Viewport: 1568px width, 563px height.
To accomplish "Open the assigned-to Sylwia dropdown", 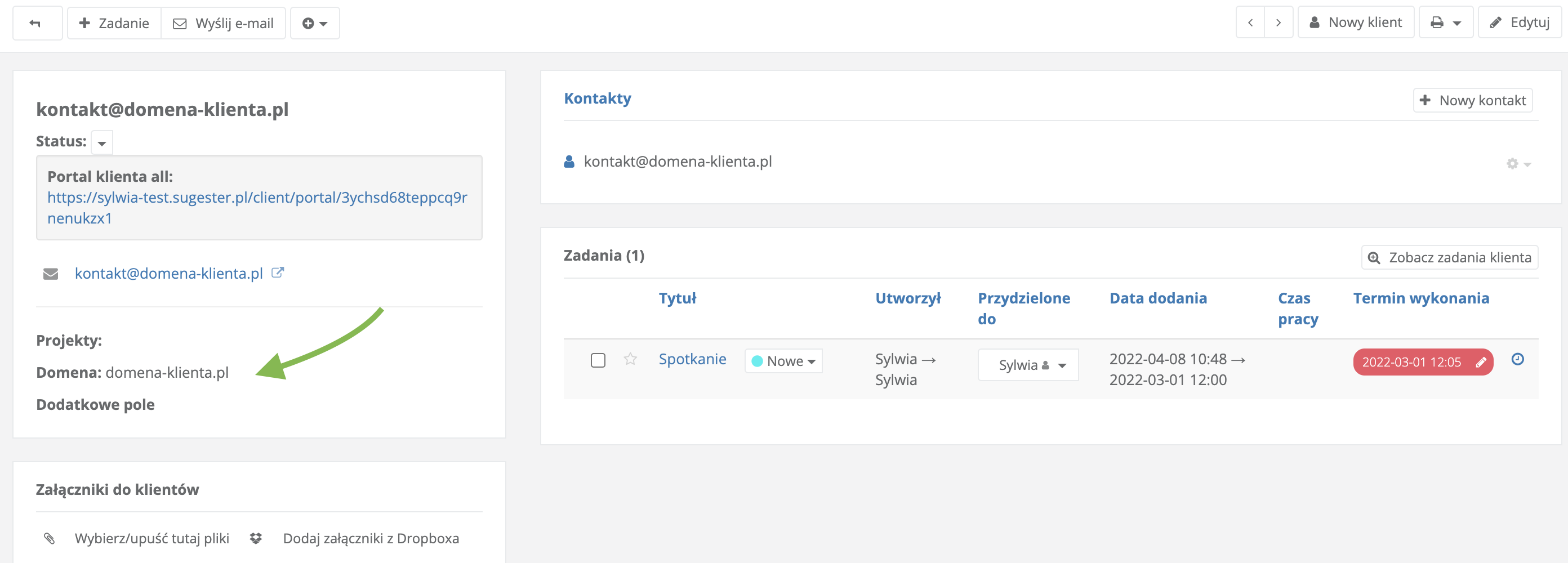I will click(1027, 365).
